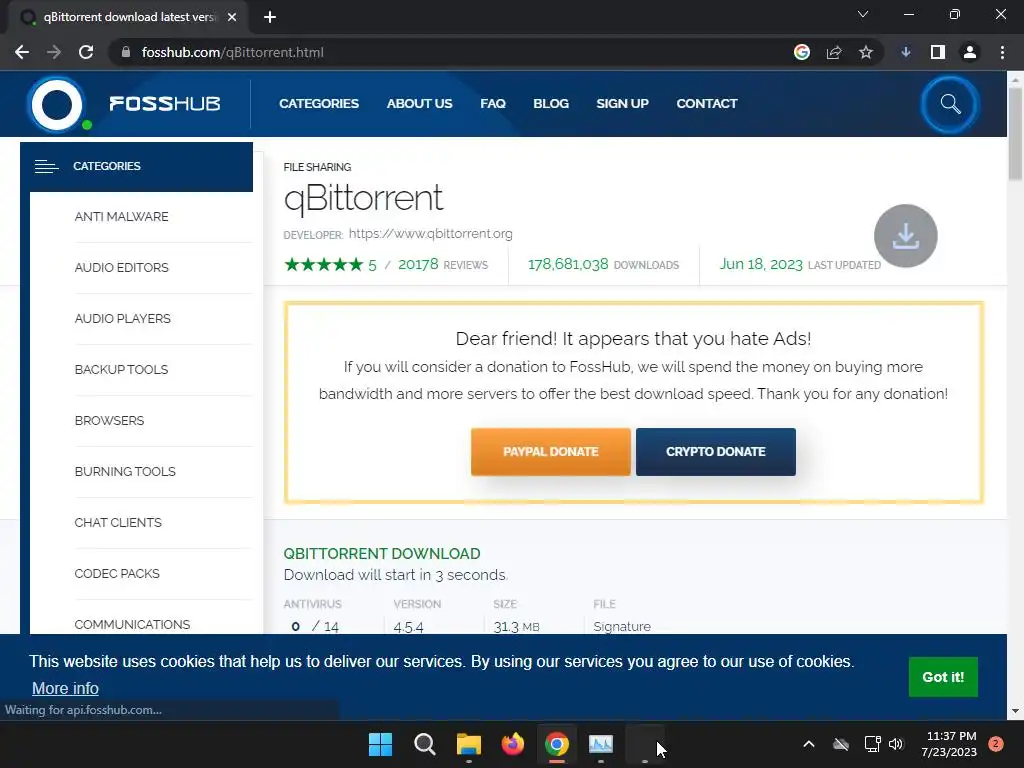This screenshot has height=768, width=1024.
Task: Click the network tray icon
Action: (872, 744)
